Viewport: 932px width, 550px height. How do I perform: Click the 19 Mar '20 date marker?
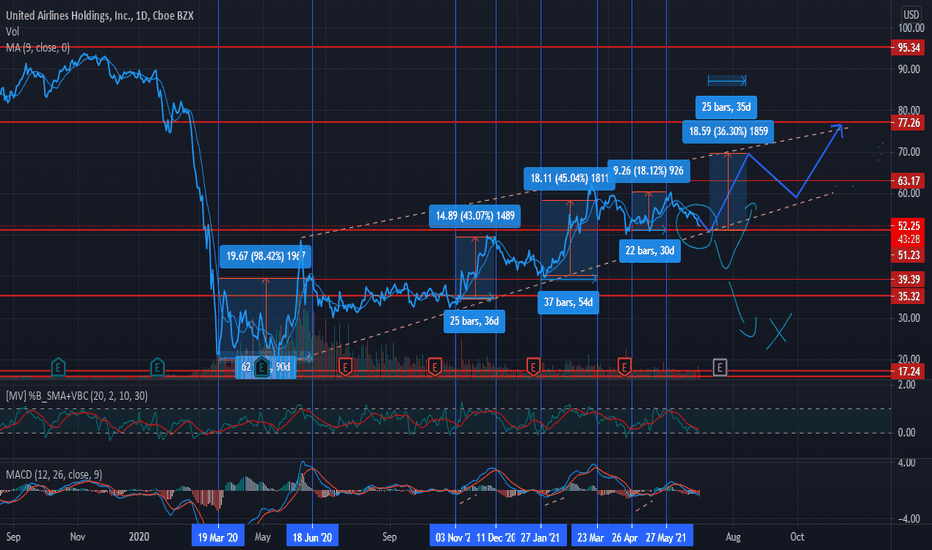[218, 537]
